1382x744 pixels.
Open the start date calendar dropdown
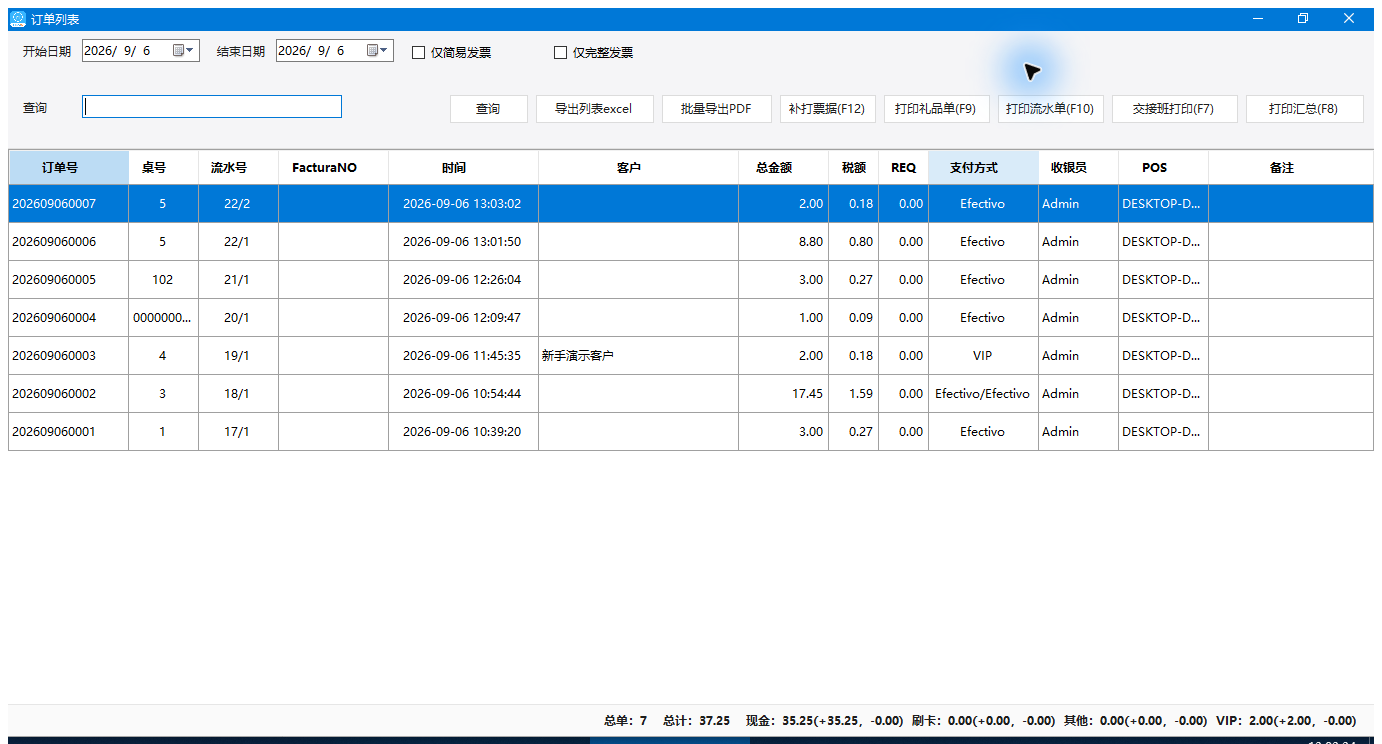coord(183,51)
